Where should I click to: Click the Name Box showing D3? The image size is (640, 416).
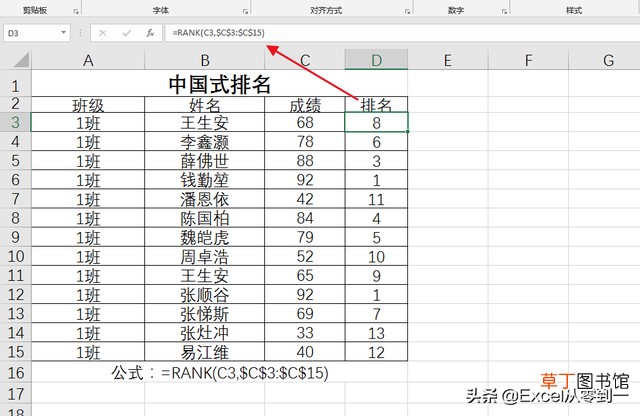[x=37, y=33]
